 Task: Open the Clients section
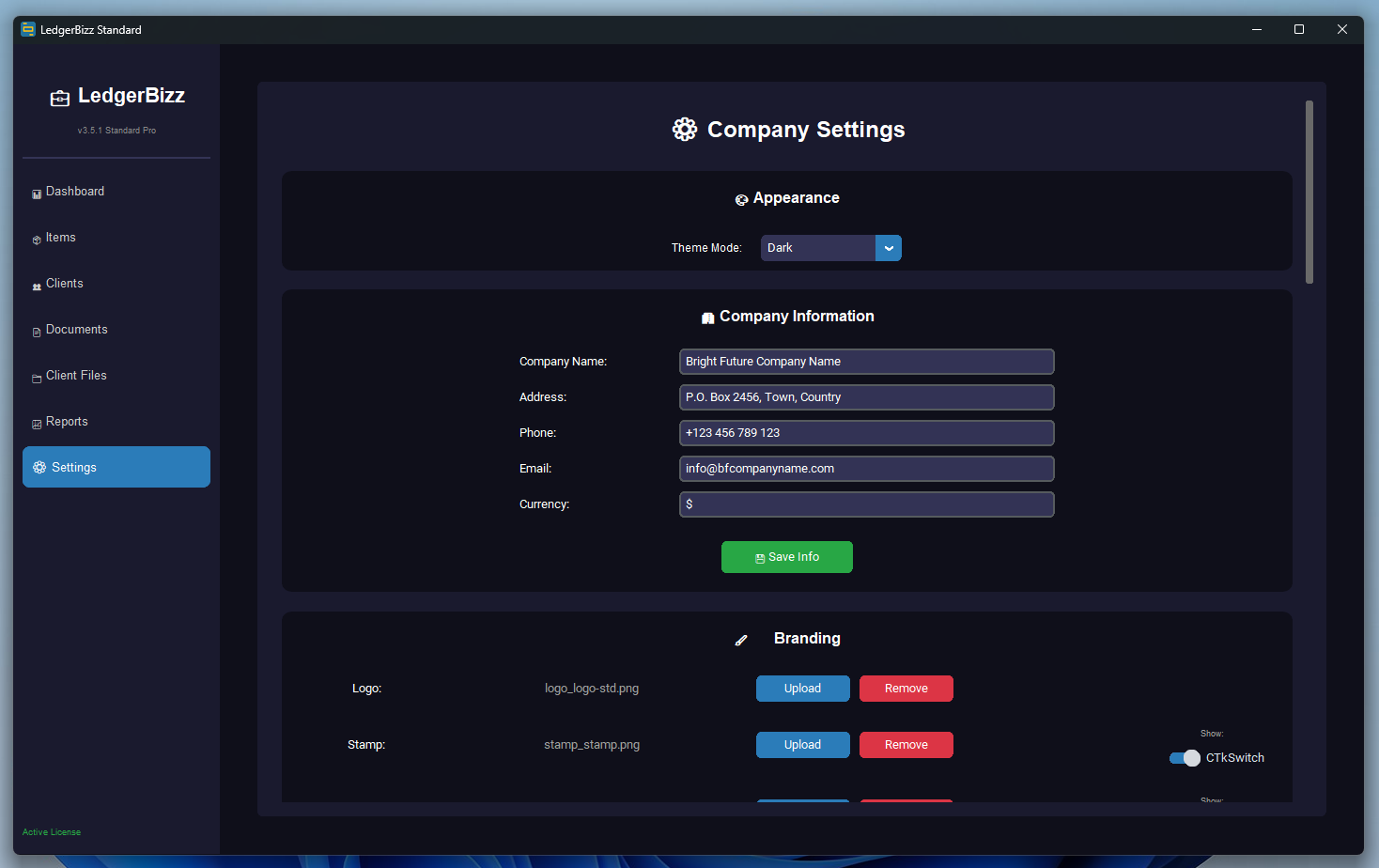116,284
